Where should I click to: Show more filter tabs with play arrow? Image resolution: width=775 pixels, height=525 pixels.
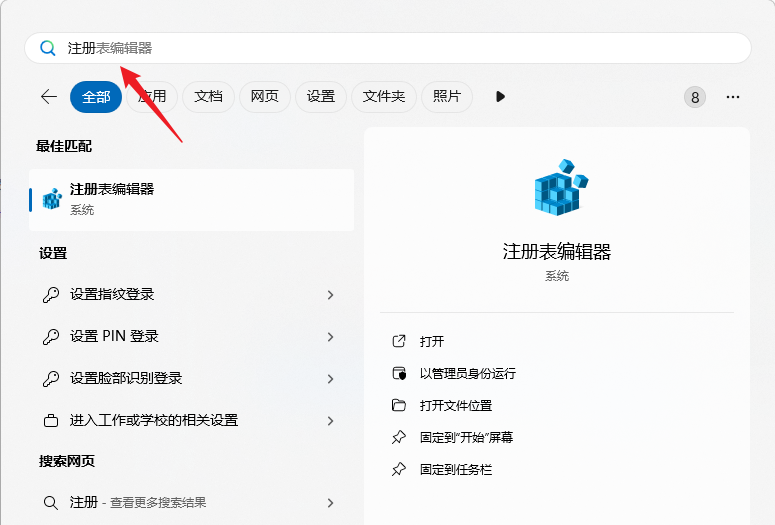[x=500, y=96]
